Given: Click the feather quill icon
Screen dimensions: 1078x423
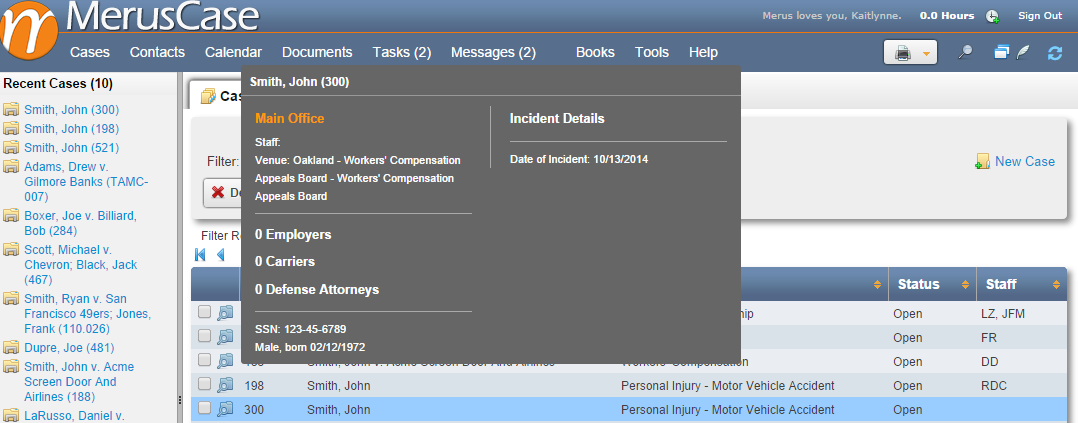Looking at the screenshot, I should (x=1024, y=52).
